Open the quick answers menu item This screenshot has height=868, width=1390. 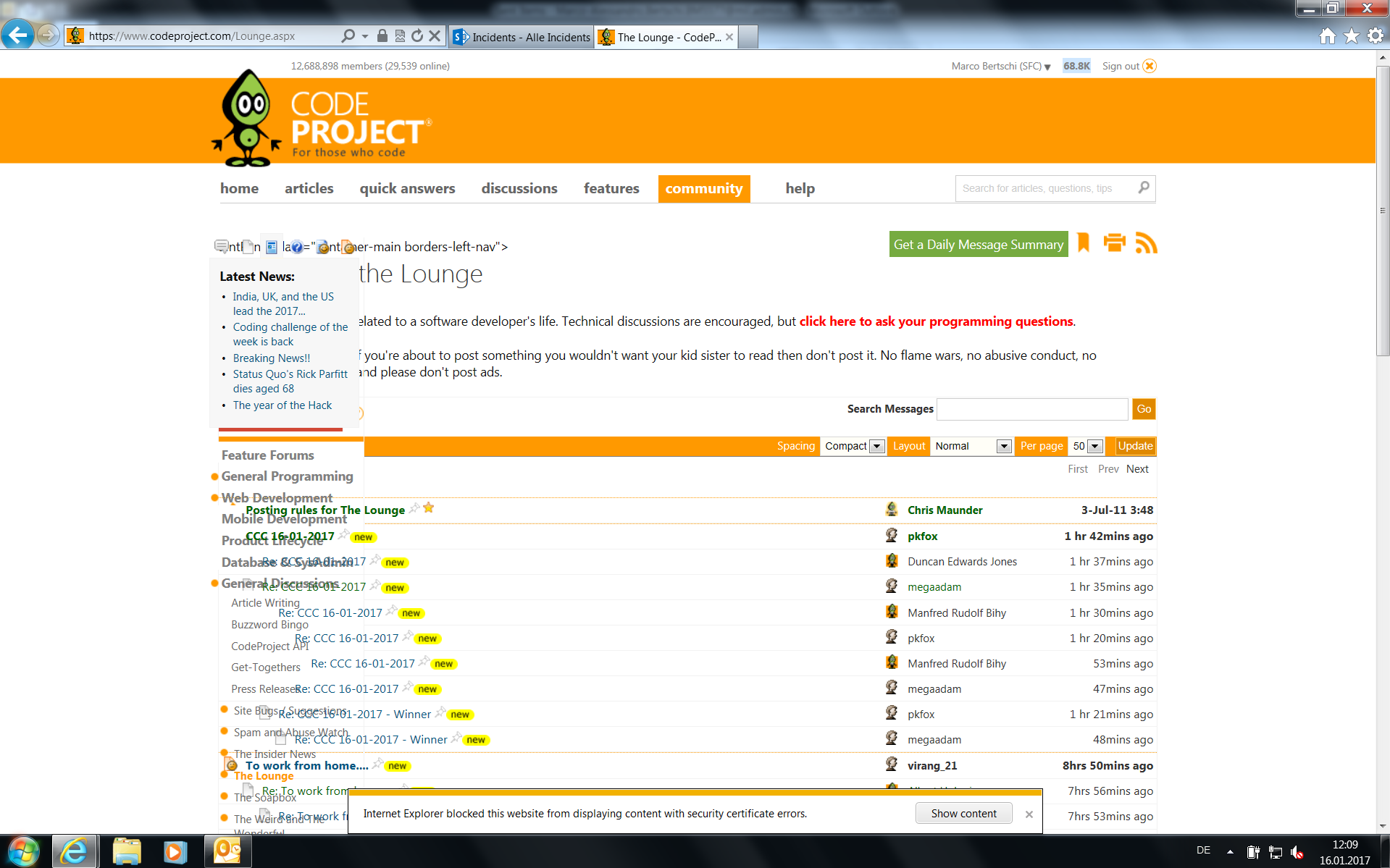pyautogui.click(x=407, y=188)
